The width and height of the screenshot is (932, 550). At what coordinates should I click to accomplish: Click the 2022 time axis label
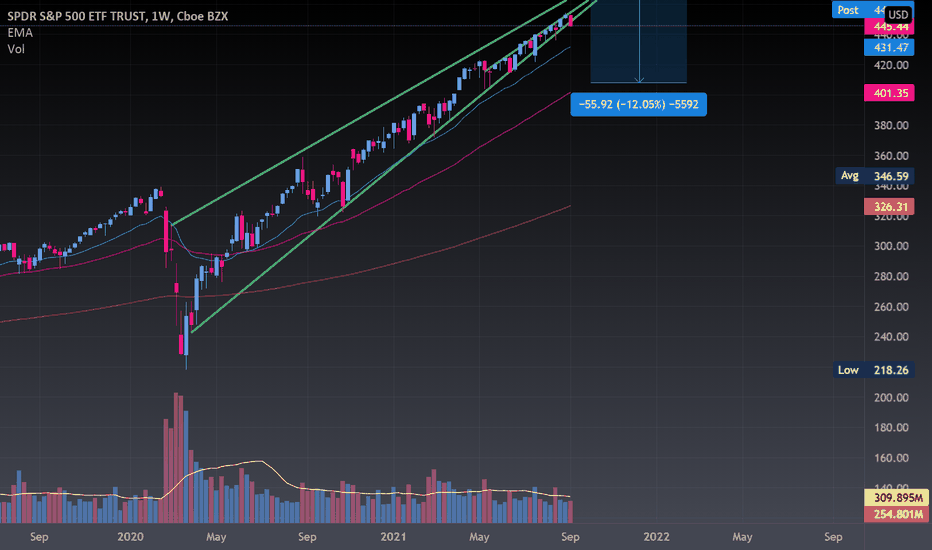click(656, 537)
